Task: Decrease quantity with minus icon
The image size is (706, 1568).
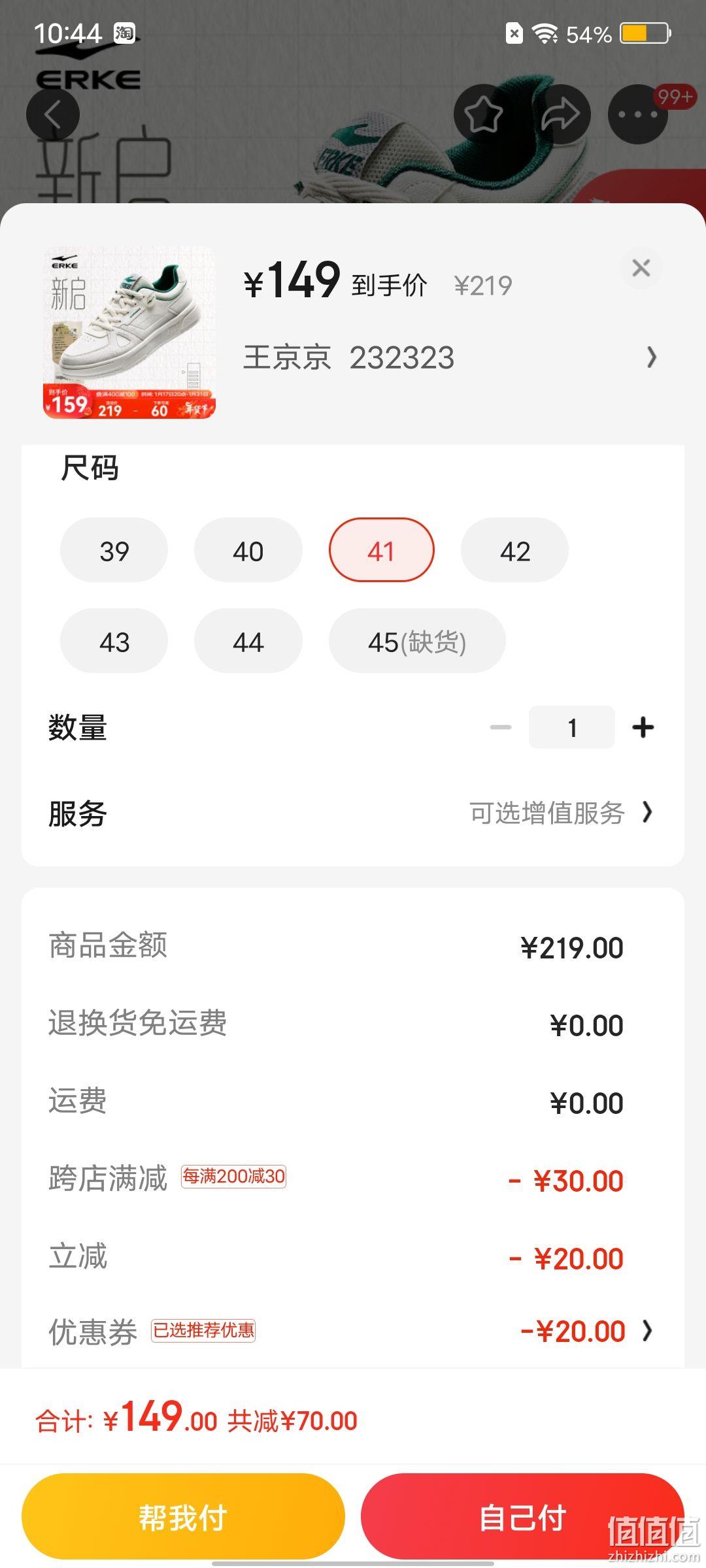Action: (501, 727)
